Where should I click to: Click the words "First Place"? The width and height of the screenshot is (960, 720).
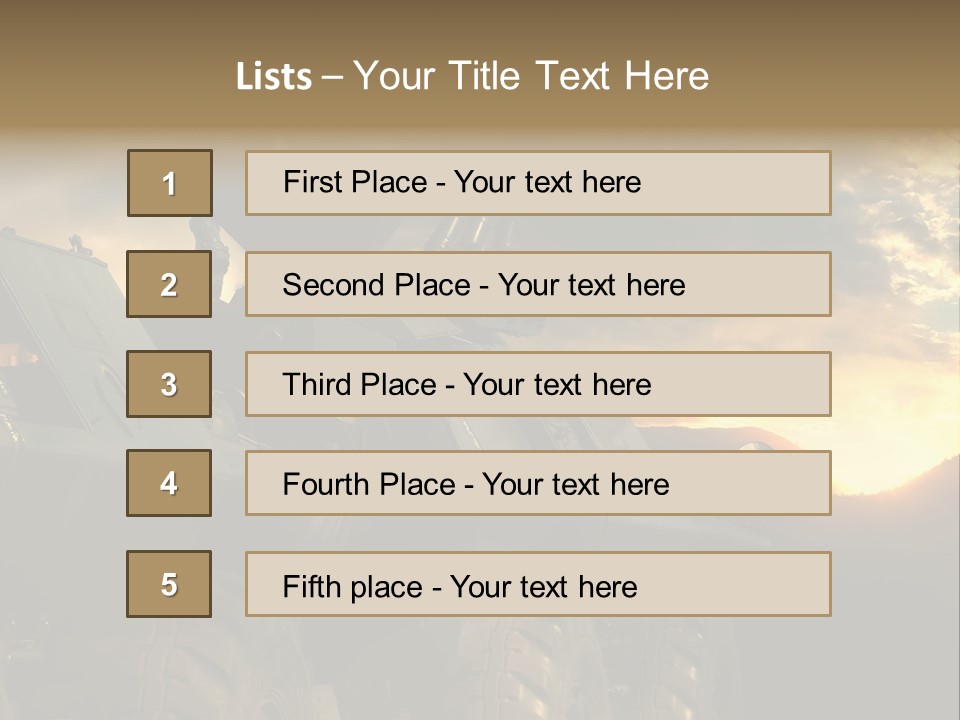pyautogui.click(x=355, y=182)
